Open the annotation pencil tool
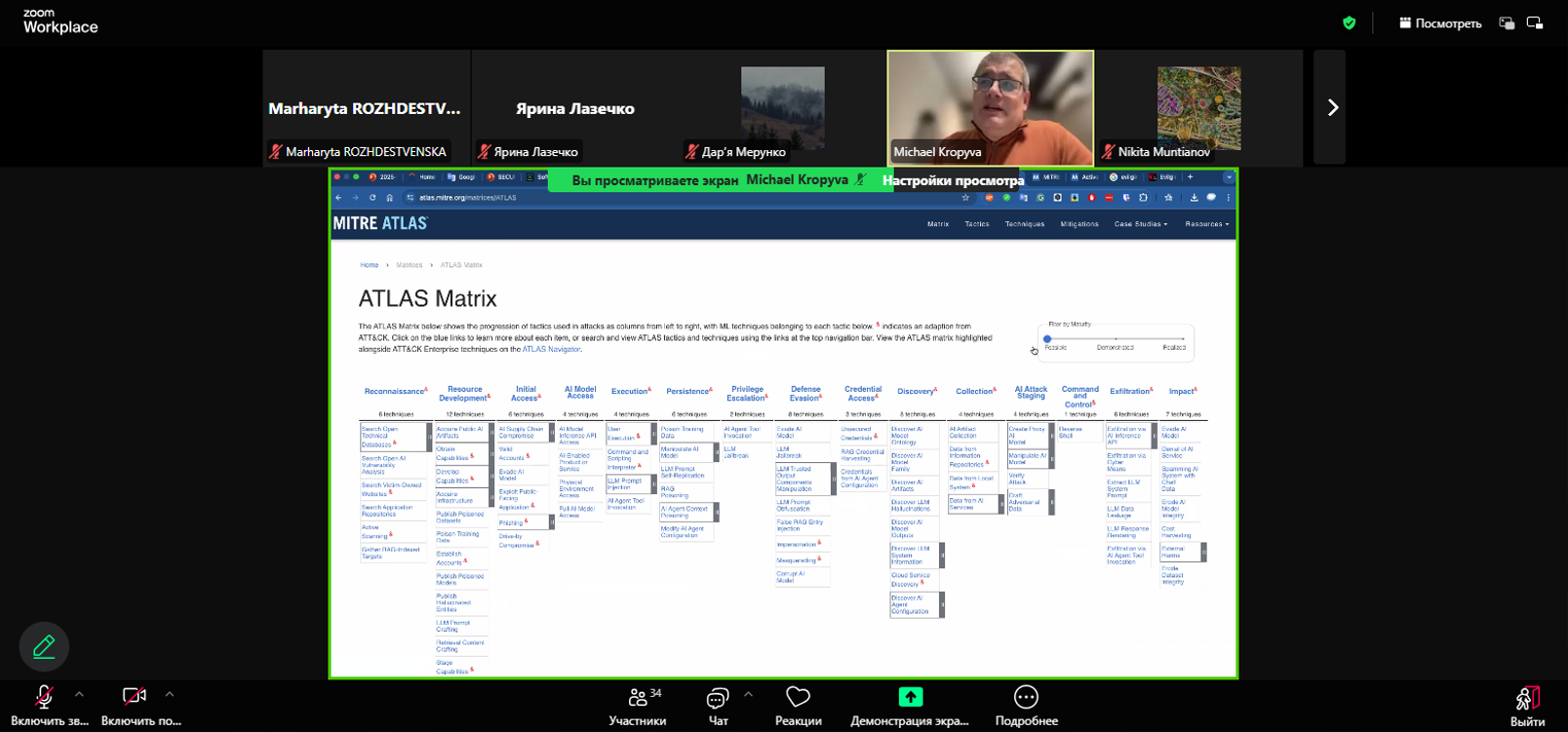 pos(44,646)
